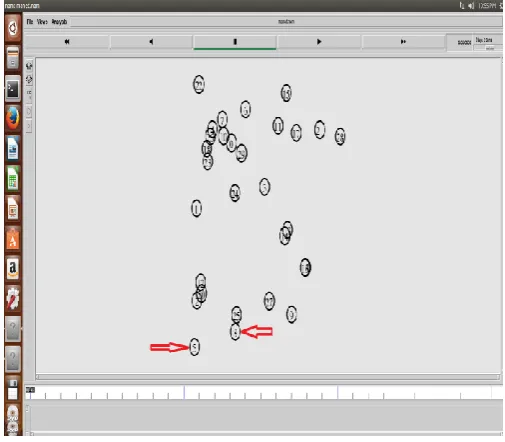Image resolution: width=505 pixels, height=442 pixels.
Task: Select node 16 above node 8
Action: 236,314
